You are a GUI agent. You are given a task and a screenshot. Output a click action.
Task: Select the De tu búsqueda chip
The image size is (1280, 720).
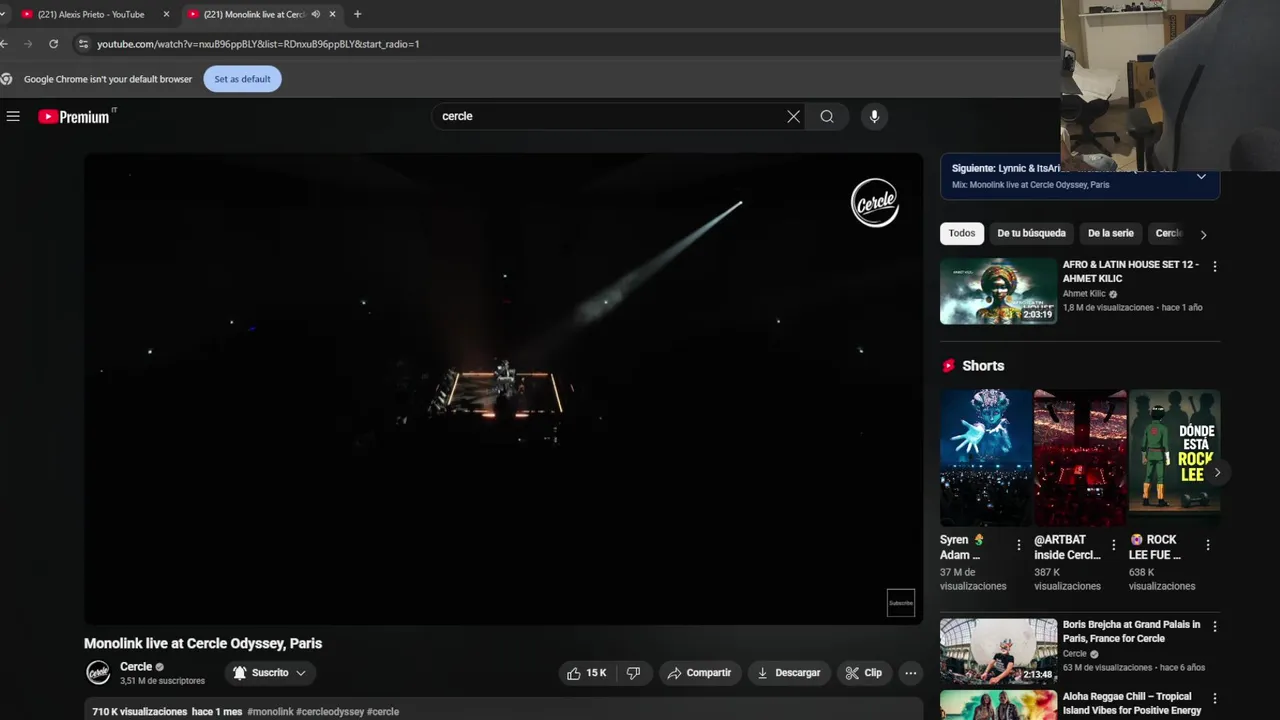coord(1031,233)
